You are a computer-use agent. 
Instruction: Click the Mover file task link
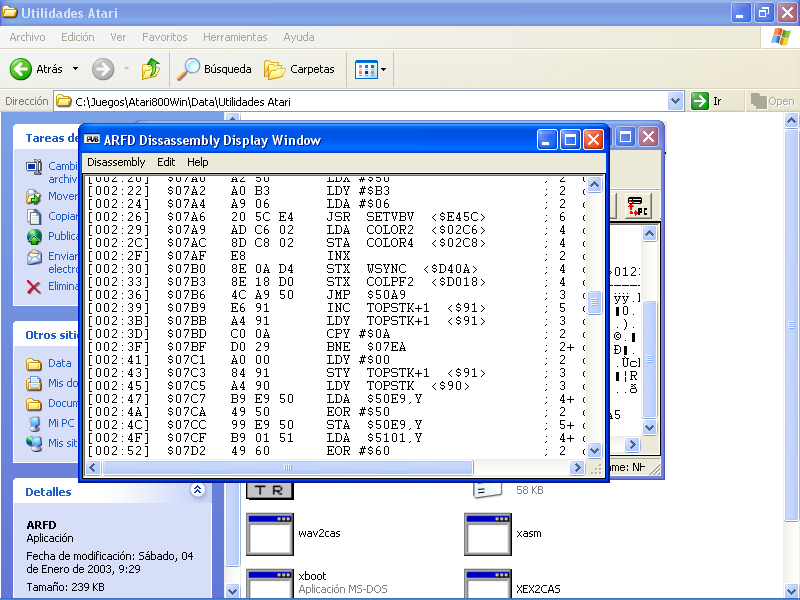[x=63, y=196]
